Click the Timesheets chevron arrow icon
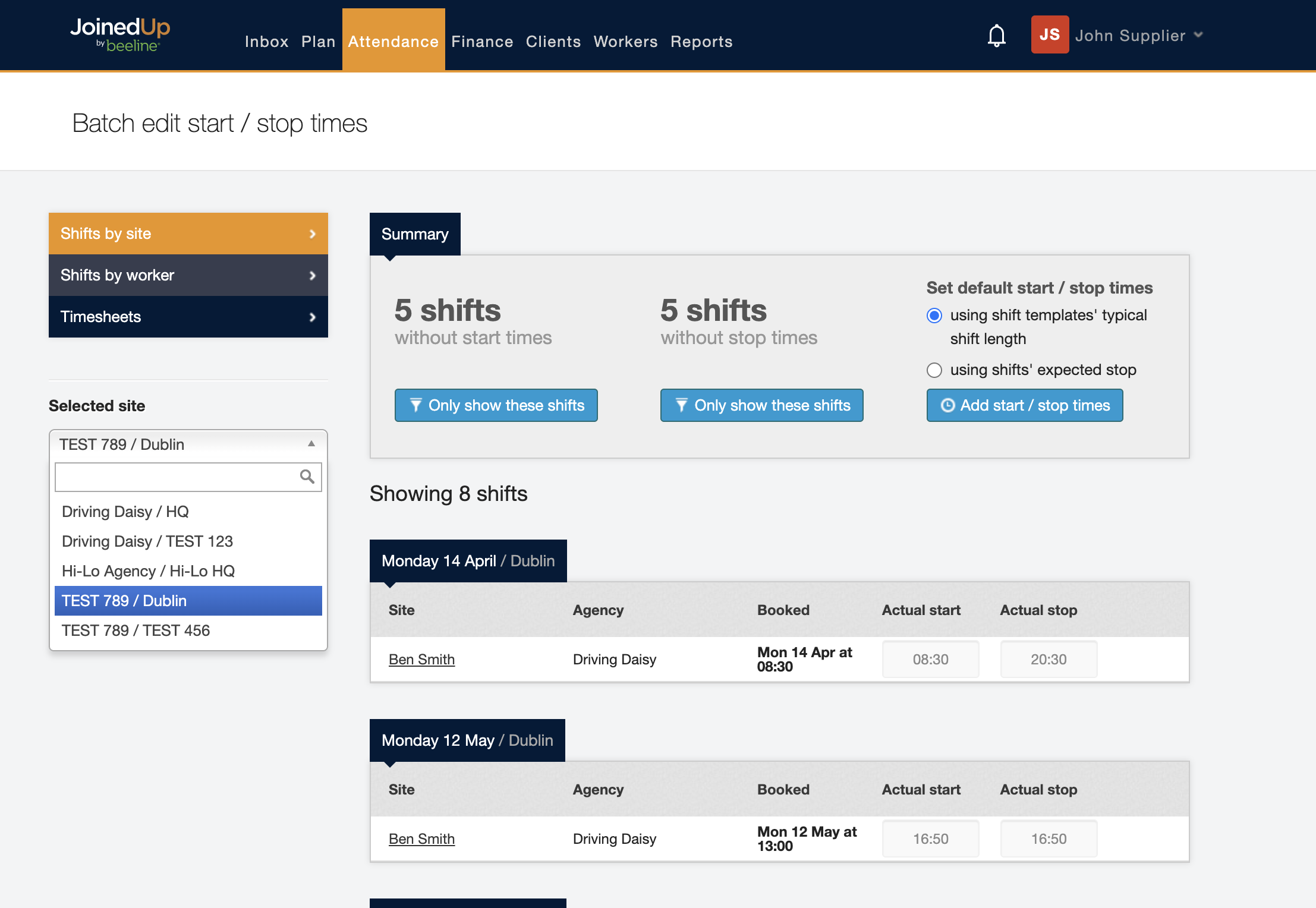The image size is (1316, 908). click(x=312, y=317)
